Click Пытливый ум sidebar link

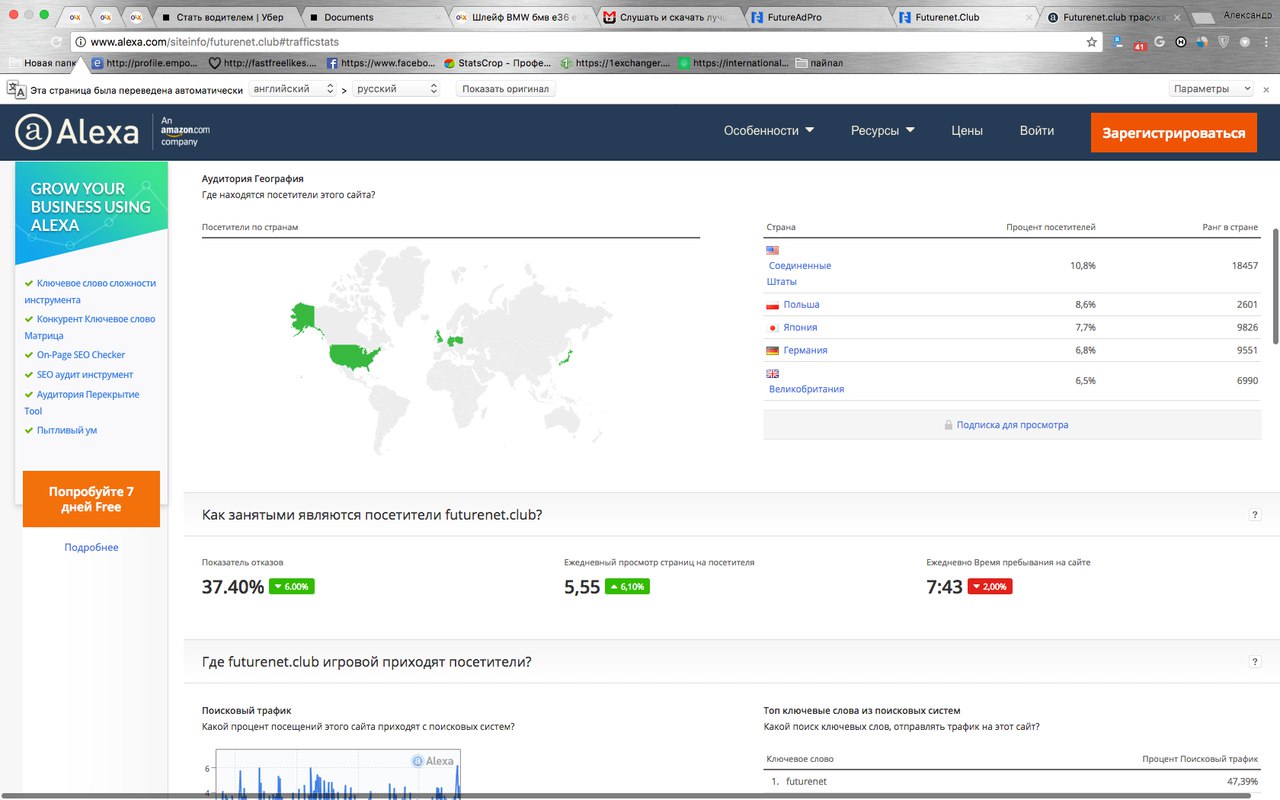click(67, 430)
